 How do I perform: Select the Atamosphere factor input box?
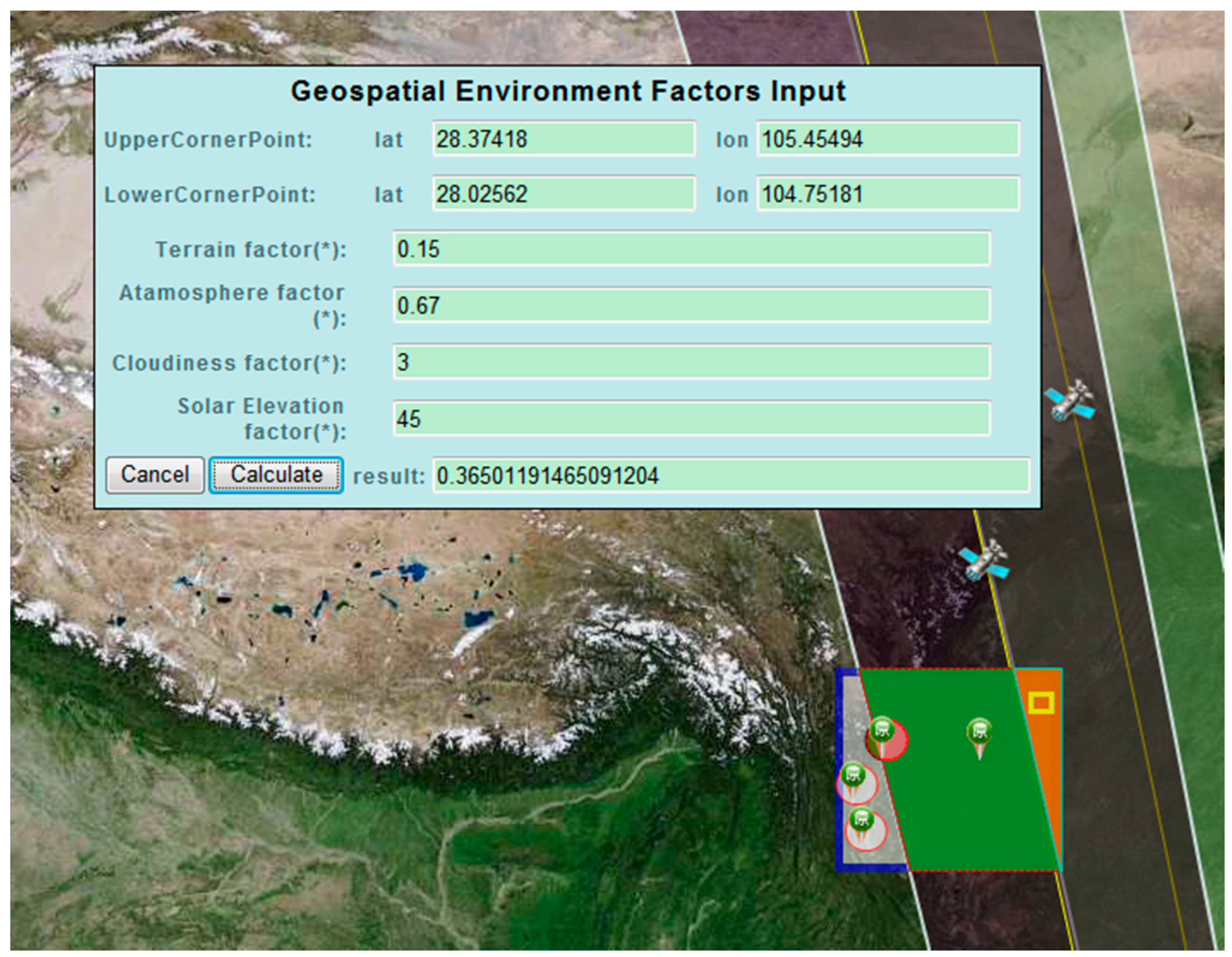[x=691, y=305]
